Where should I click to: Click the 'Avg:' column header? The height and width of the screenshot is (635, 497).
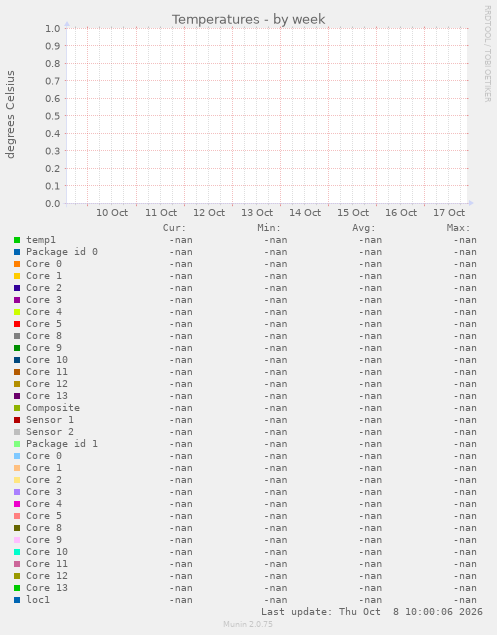(364, 228)
